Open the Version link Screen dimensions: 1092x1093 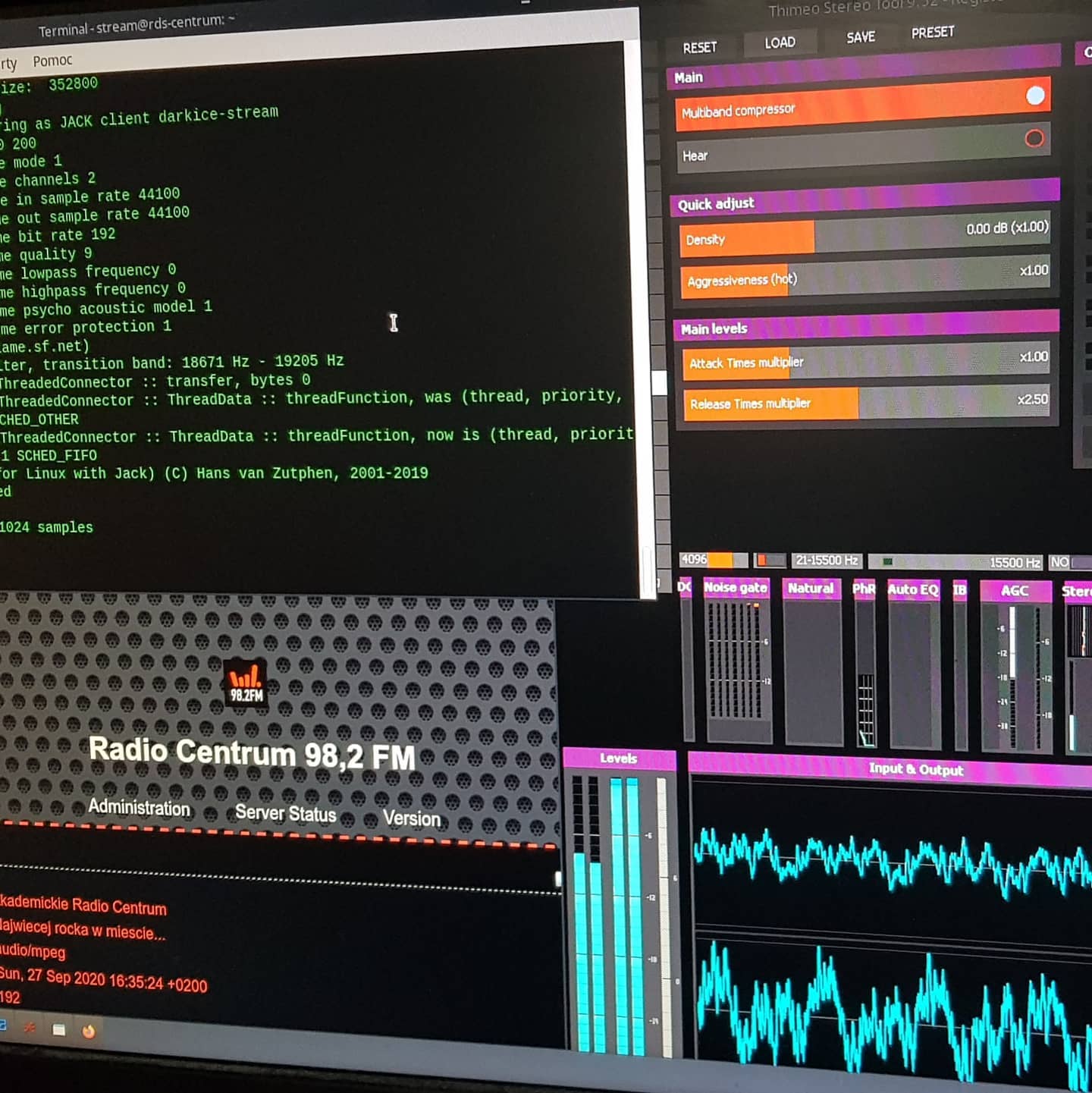point(412,818)
